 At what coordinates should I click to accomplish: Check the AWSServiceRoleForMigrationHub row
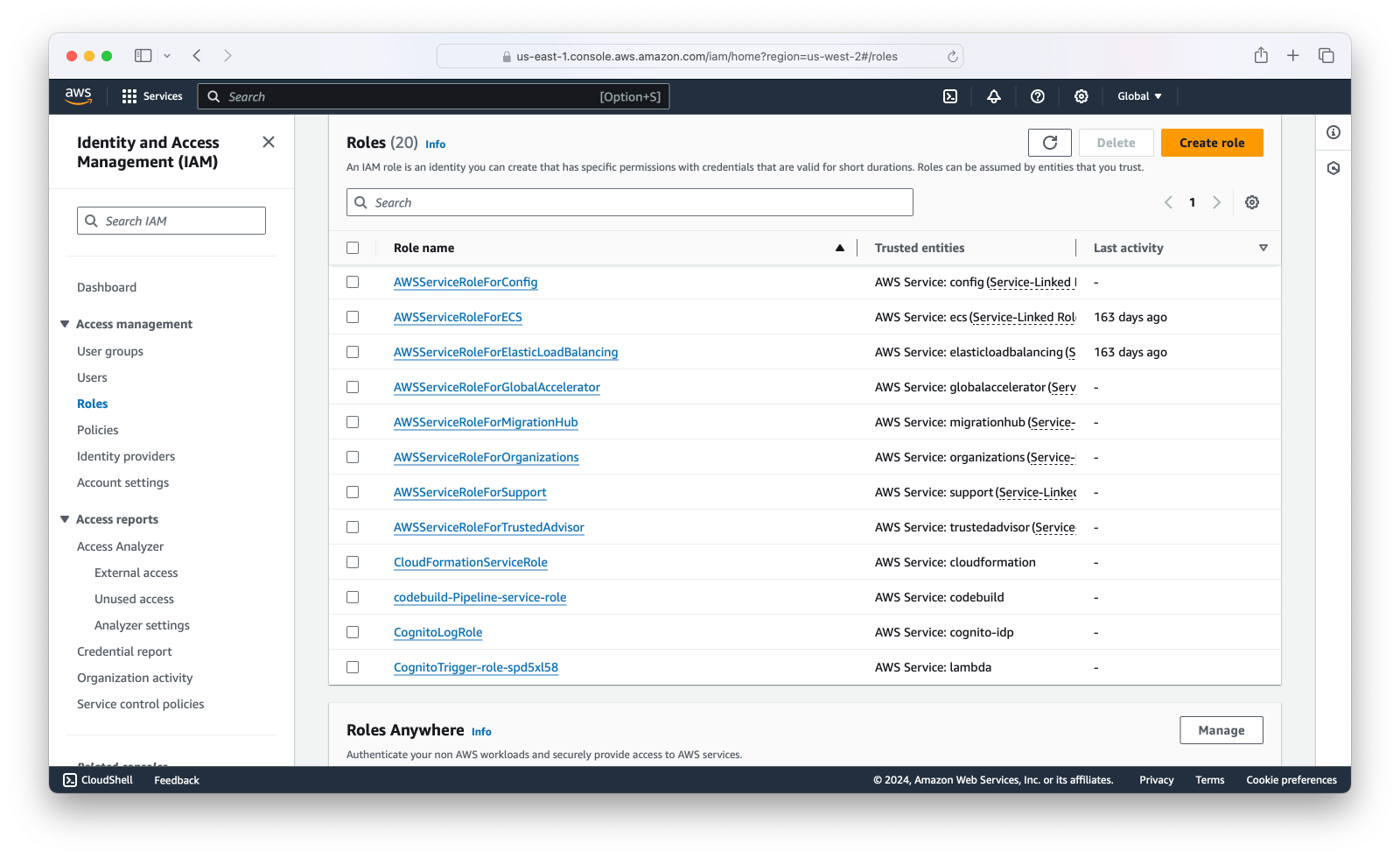click(x=353, y=422)
